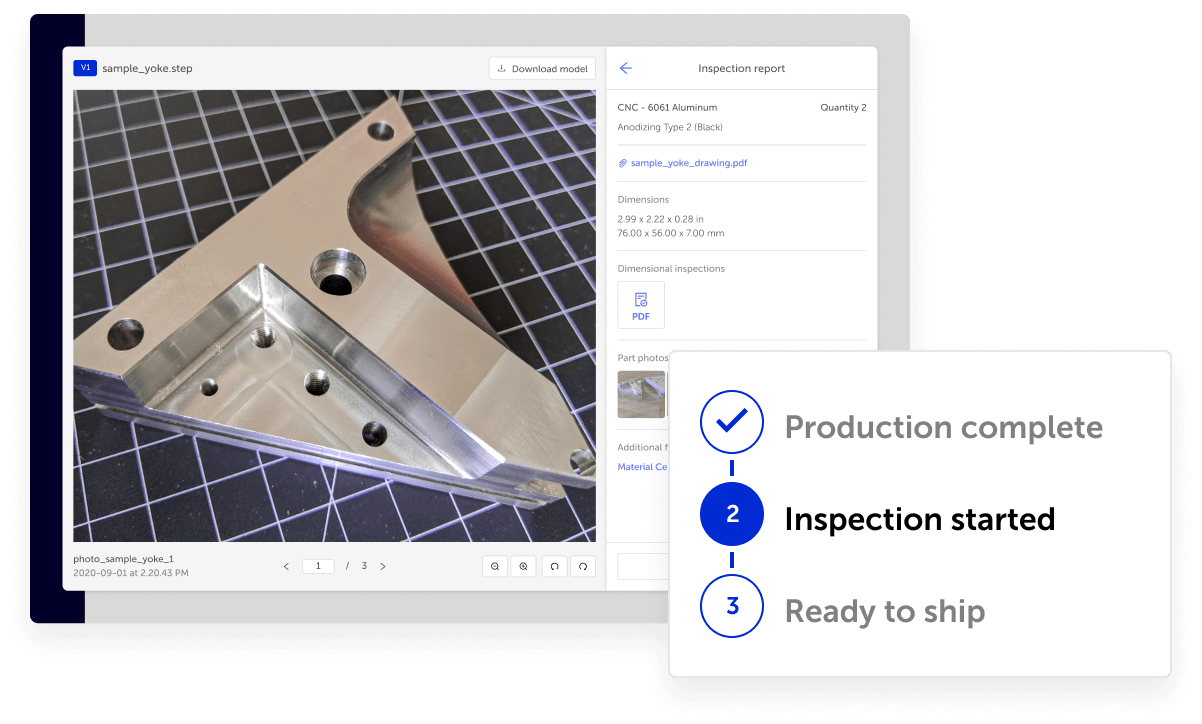Open the Dimensional inspections PDF
Screen dimensions: 1202x724
pos(641,304)
